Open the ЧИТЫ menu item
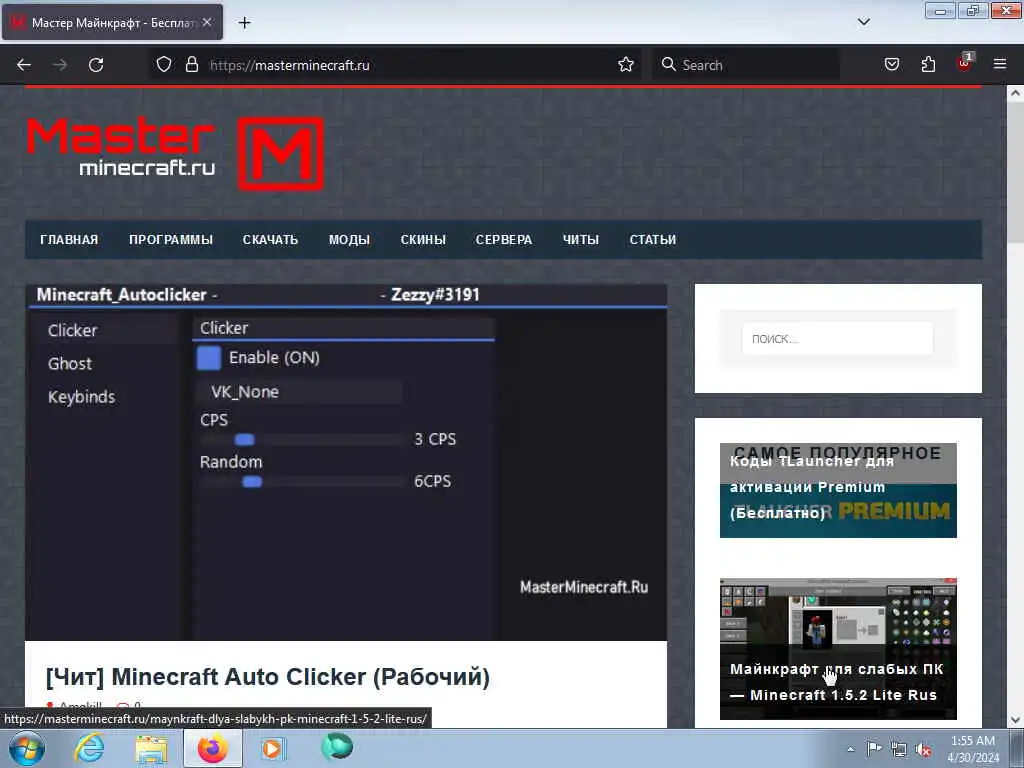Image resolution: width=1024 pixels, height=768 pixels. click(581, 240)
